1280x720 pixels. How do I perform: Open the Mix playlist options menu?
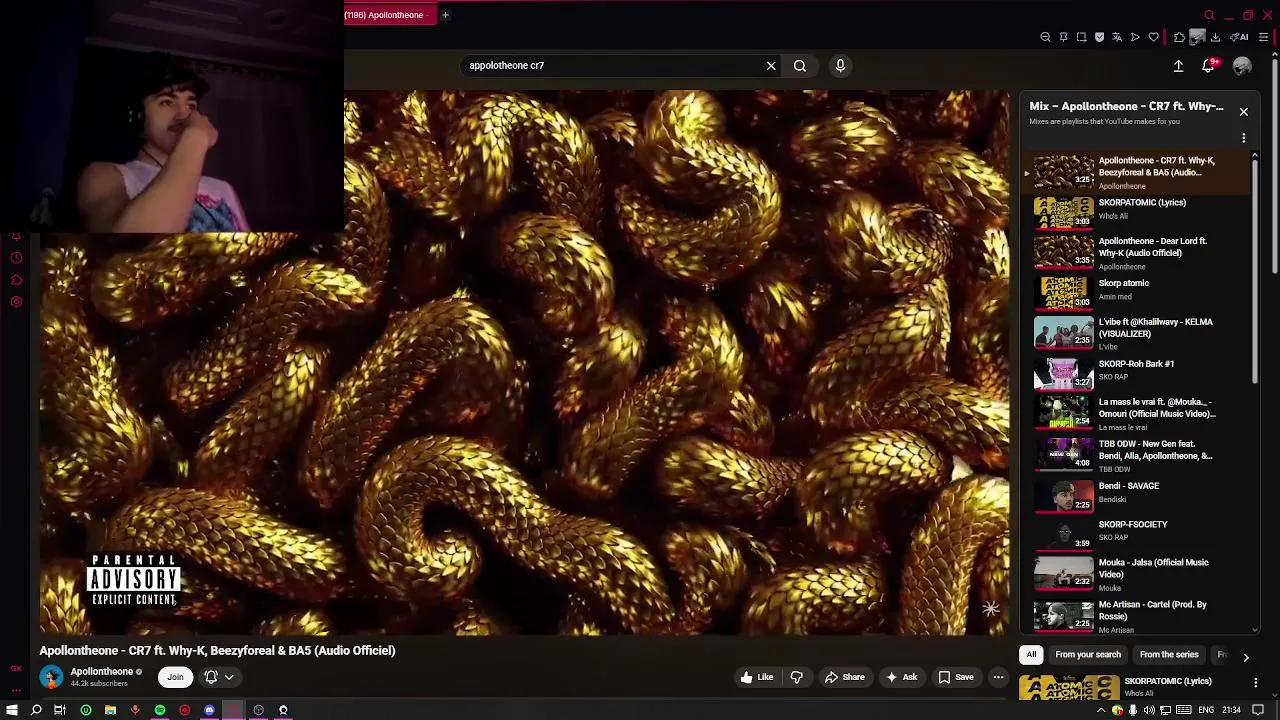click(x=1243, y=138)
